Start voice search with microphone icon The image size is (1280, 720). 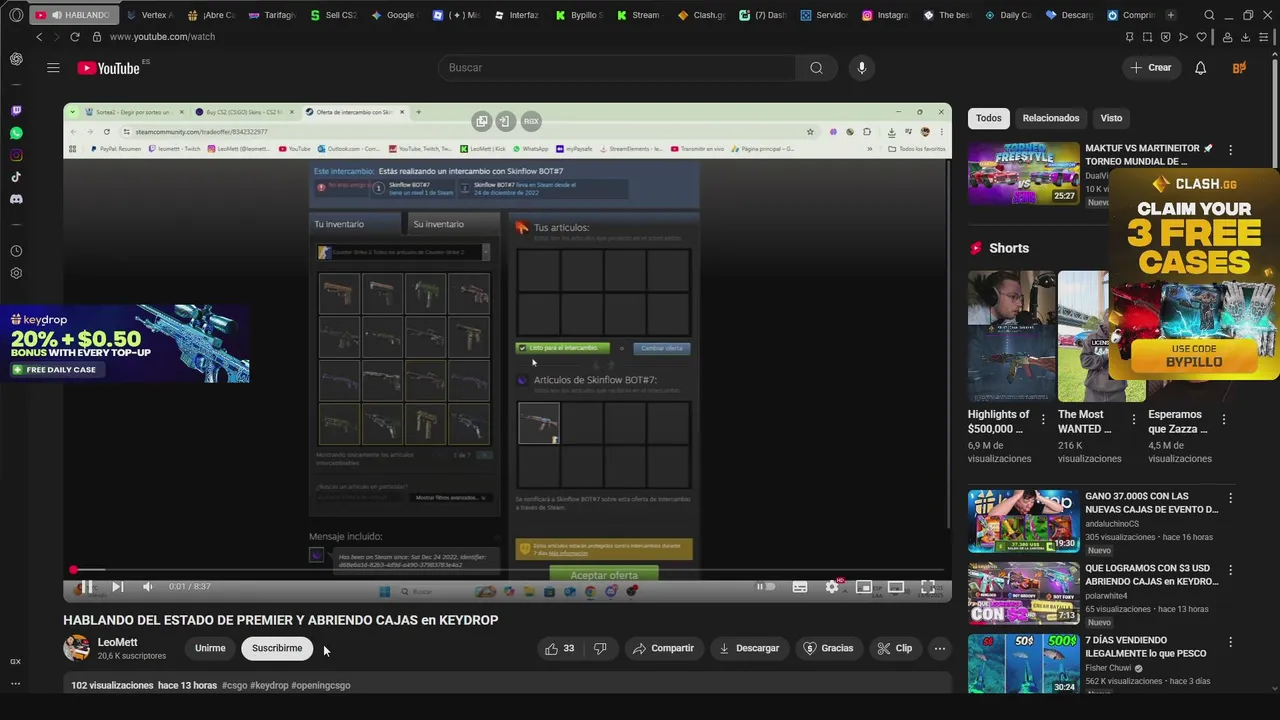coord(862,68)
